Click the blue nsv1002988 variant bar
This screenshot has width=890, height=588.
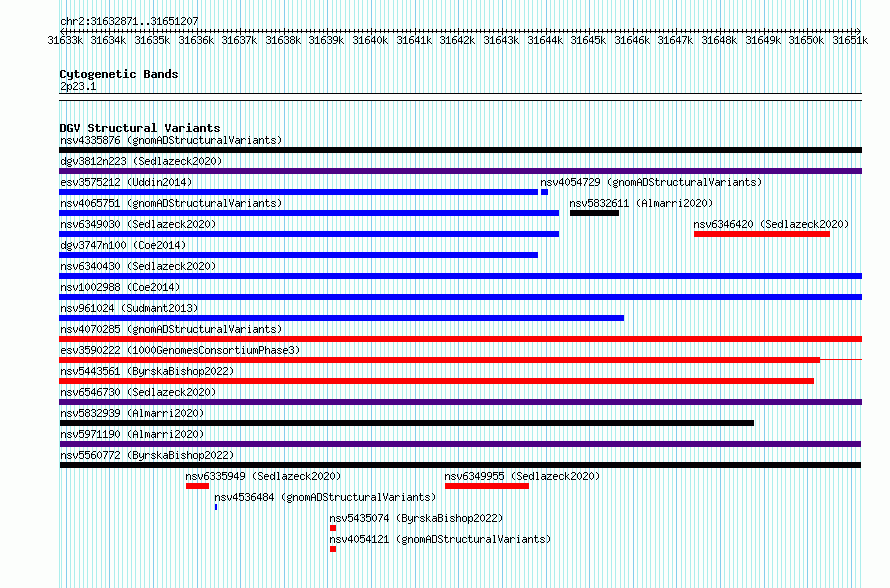pos(460,297)
